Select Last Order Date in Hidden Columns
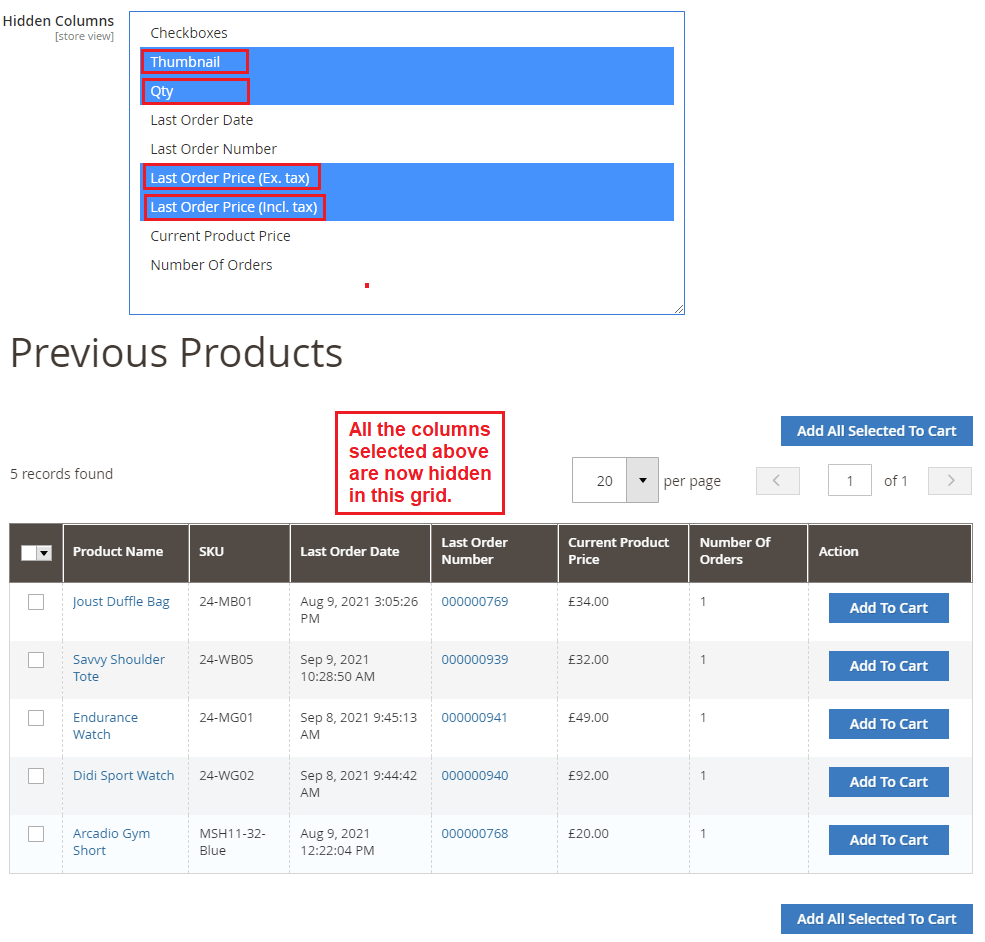 202,119
